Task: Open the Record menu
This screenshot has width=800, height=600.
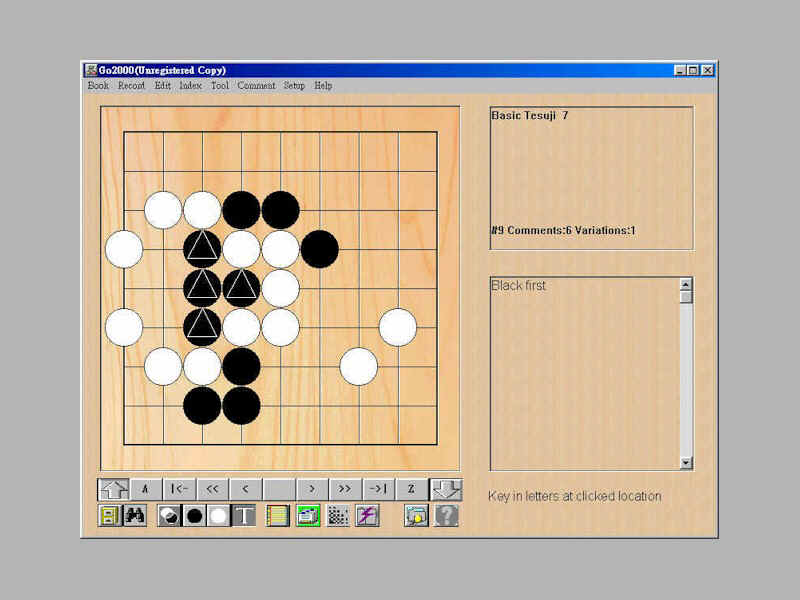Action: click(131, 86)
